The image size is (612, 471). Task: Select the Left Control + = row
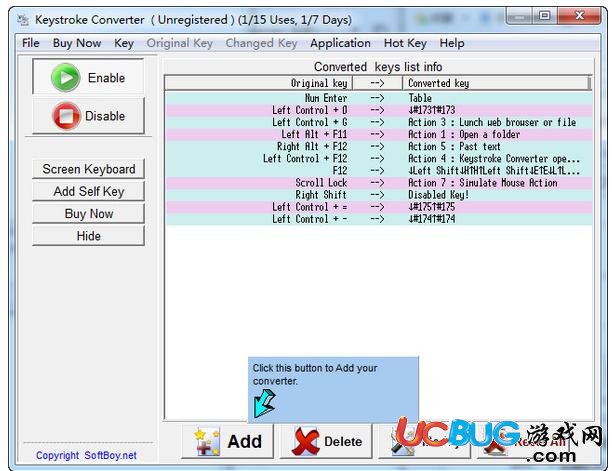379,207
